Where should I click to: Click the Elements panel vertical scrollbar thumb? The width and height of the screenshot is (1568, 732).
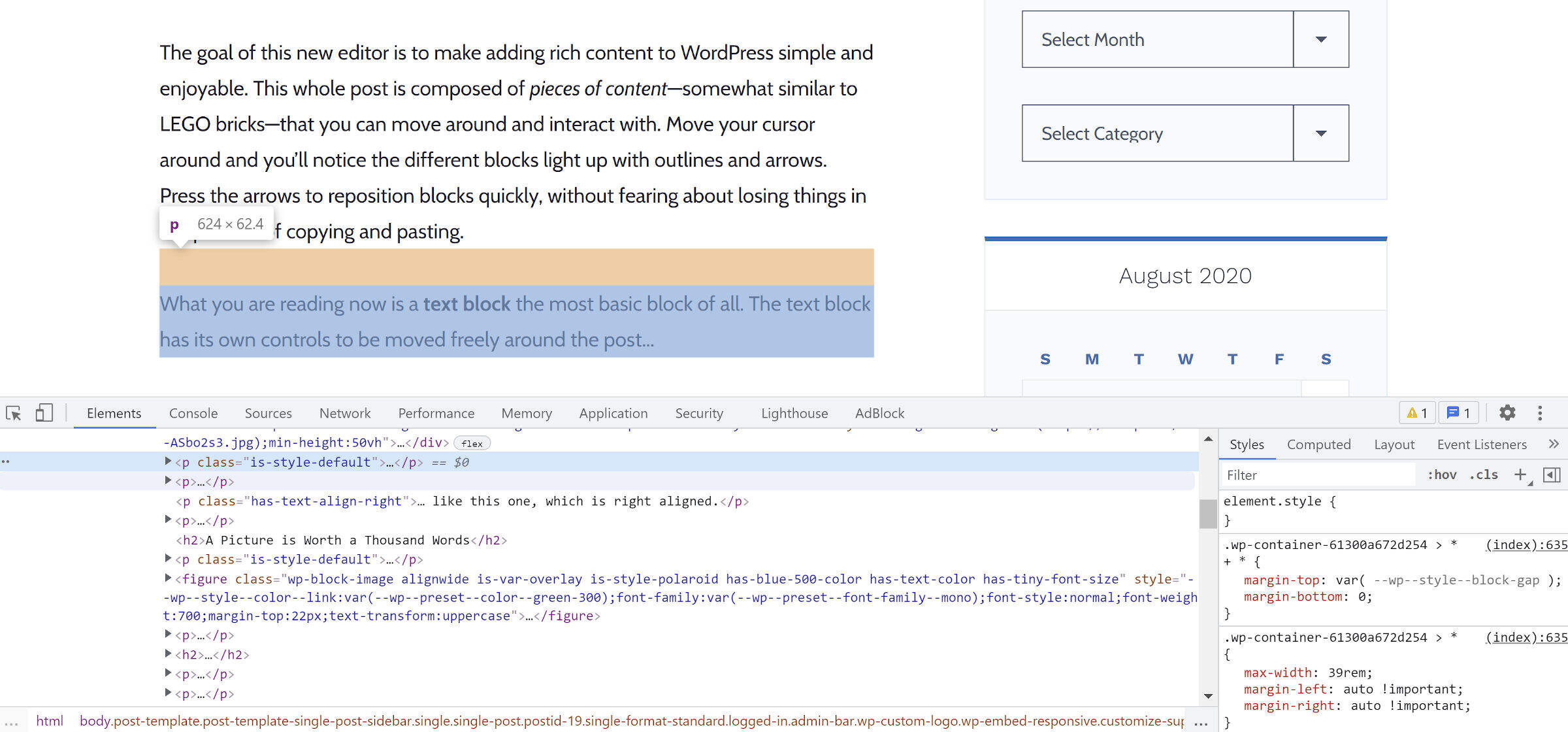1208,513
